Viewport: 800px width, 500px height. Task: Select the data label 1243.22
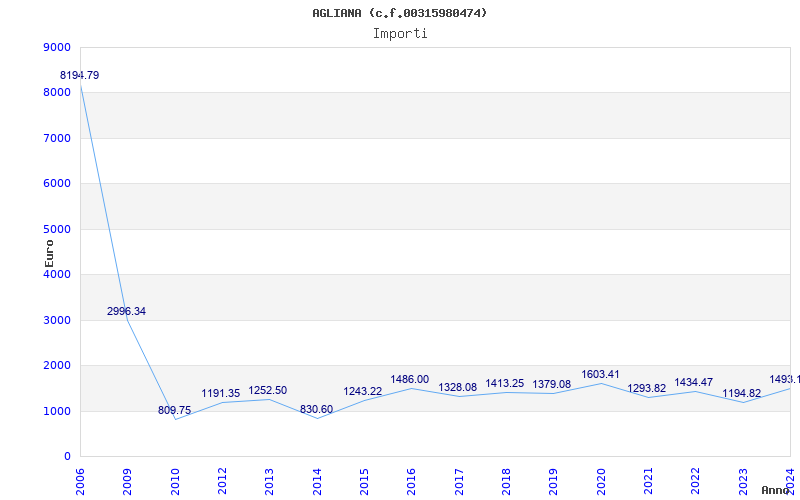363,391
